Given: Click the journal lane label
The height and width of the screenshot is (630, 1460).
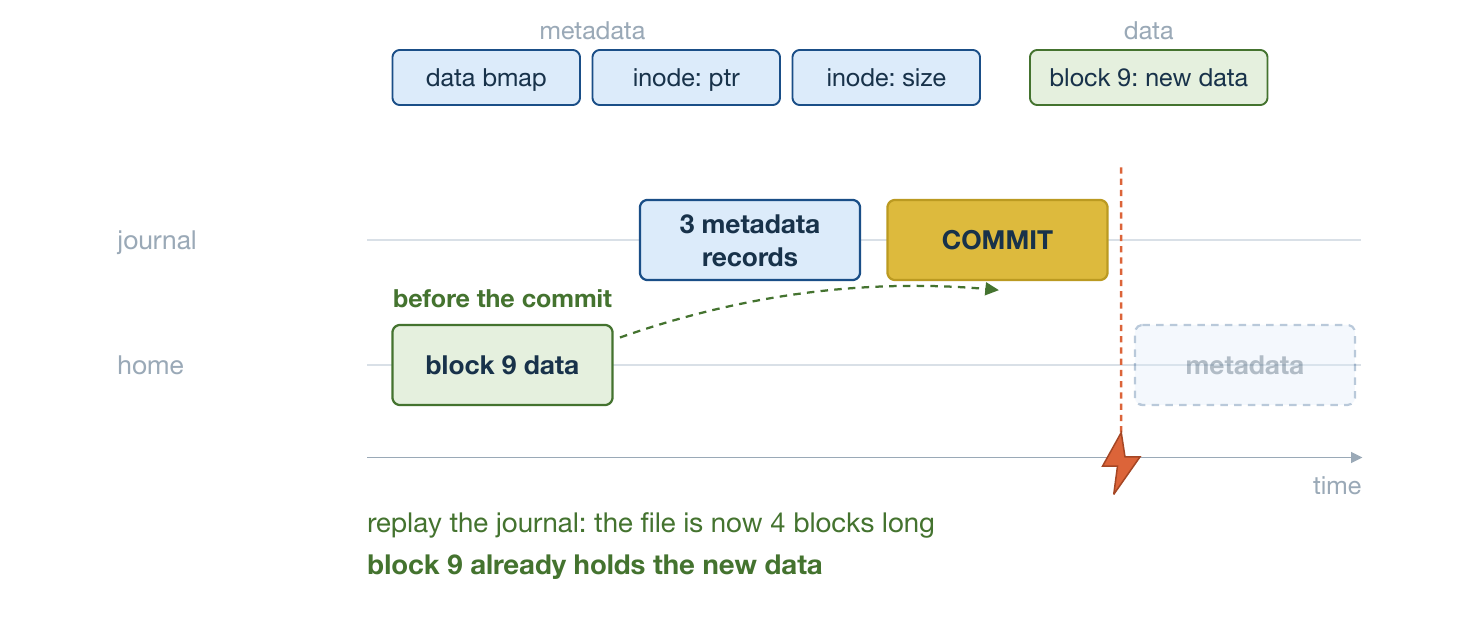Looking at the screenshot, I should point(157,240).
